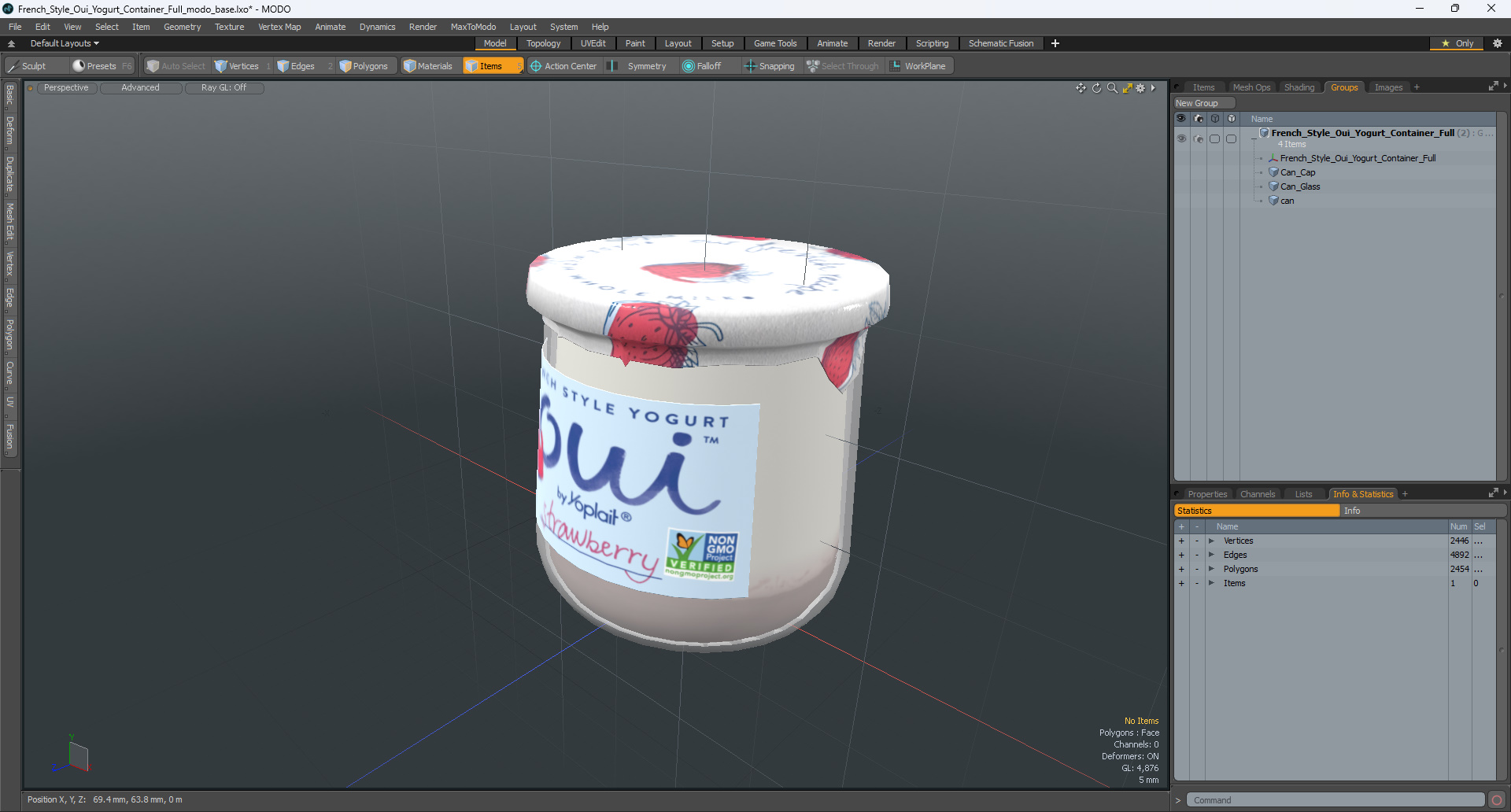Open the Channels tab
Image resolution: width=1511 pixels, height=812 pixels.
click(1258, 494)
